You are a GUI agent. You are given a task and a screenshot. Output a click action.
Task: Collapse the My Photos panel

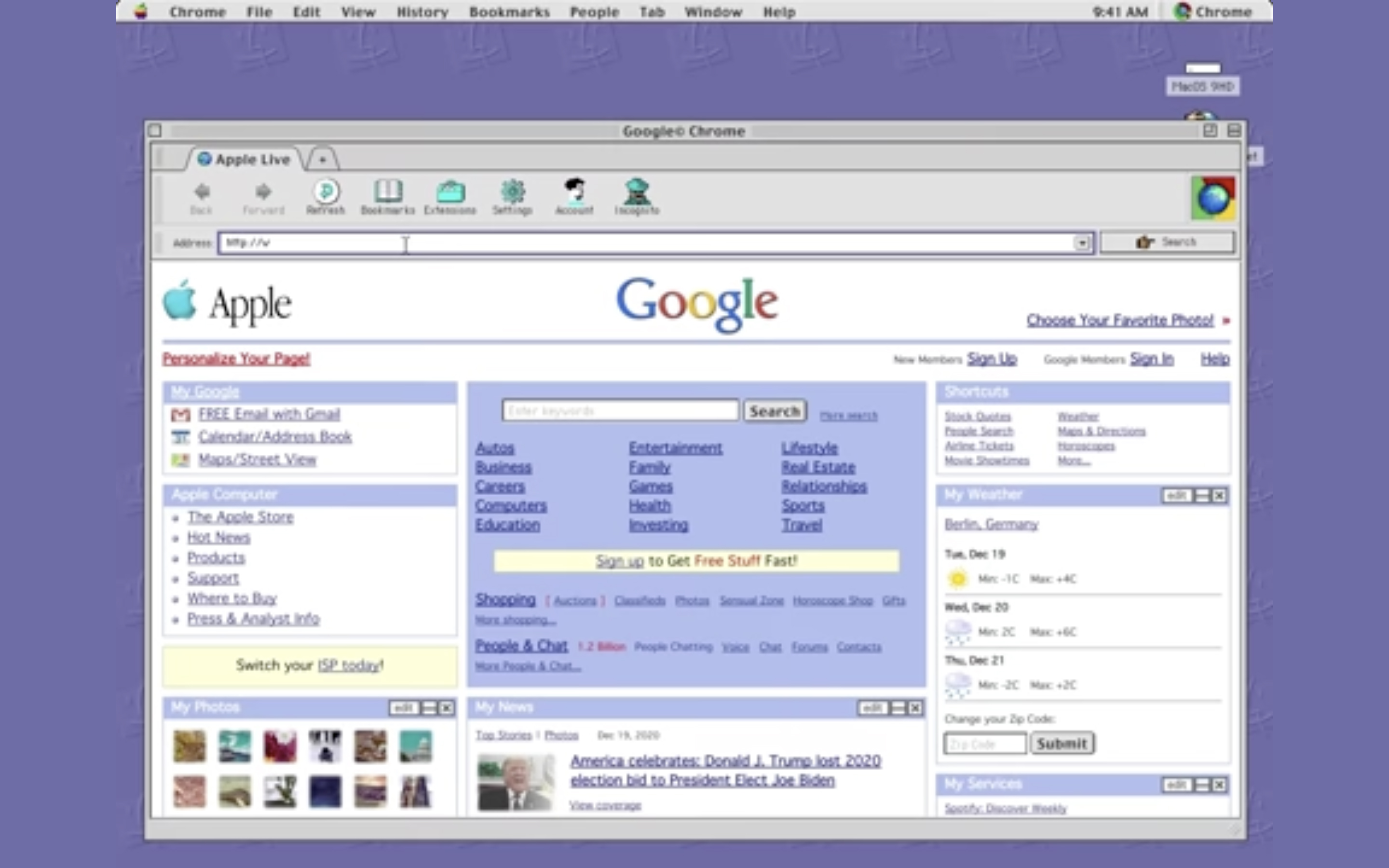pyautogui.click(x=429, y=708)
